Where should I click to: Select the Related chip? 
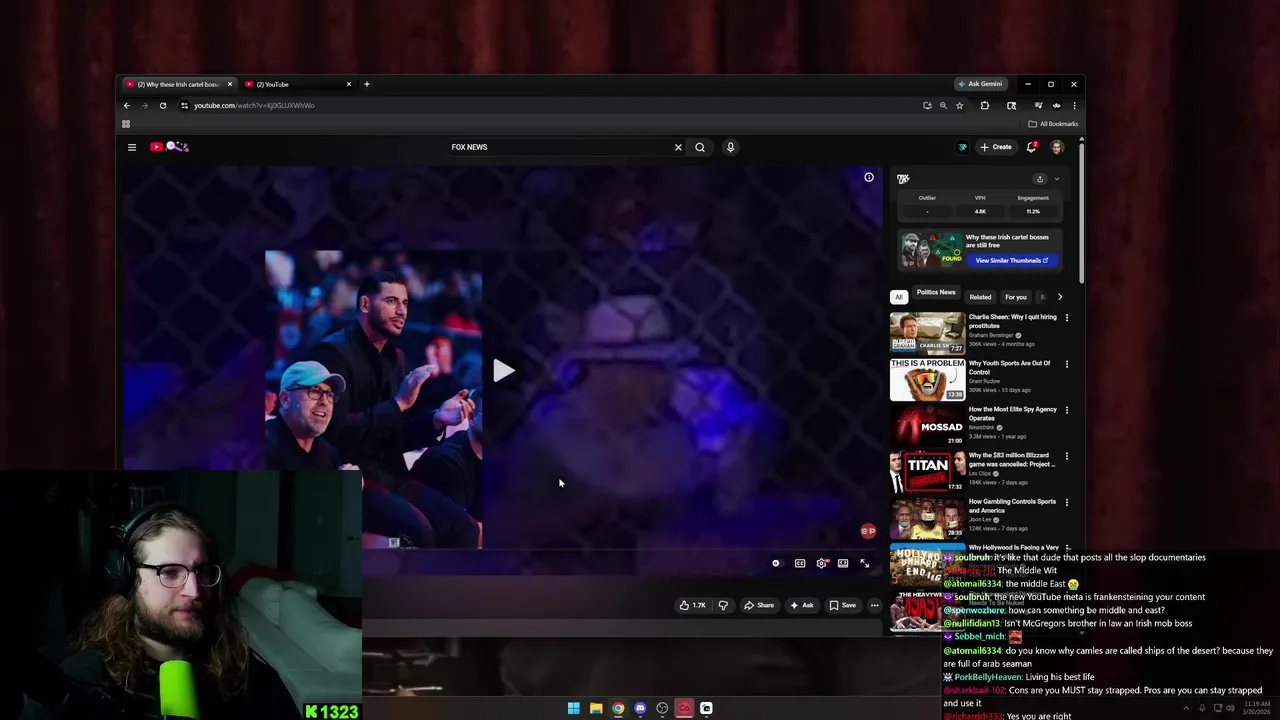(980, 297)
